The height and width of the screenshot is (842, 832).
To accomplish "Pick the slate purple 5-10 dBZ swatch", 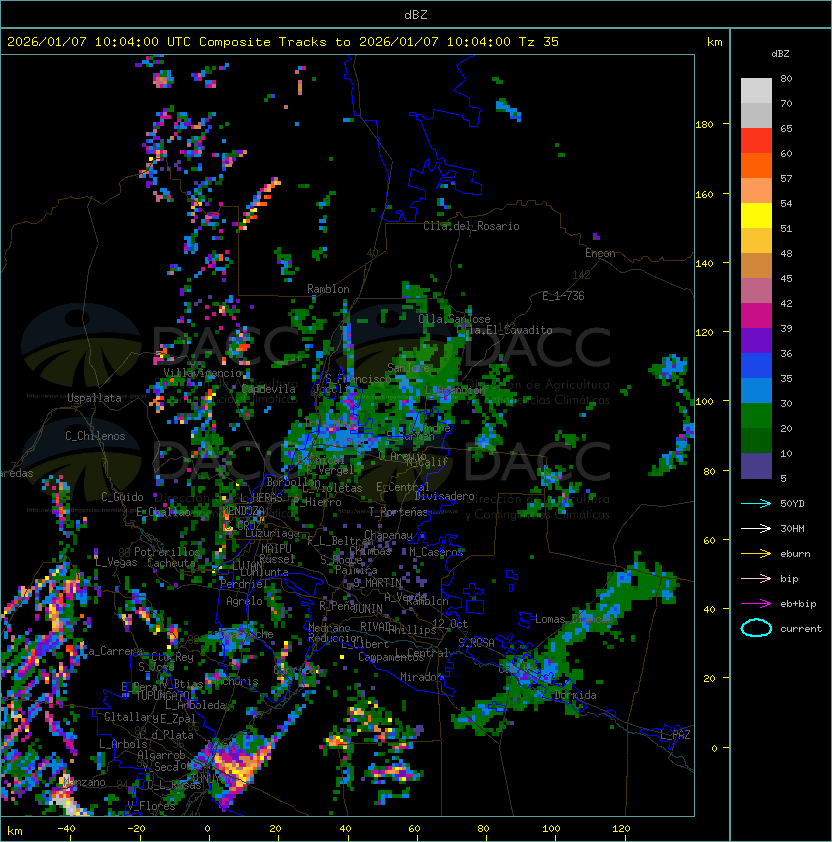I will [x=756, y=466].
